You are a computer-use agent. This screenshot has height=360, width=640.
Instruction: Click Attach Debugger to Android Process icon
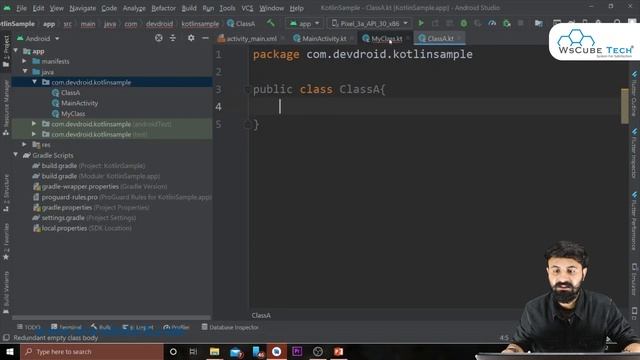pyautogui.click(x=507, y=23)
